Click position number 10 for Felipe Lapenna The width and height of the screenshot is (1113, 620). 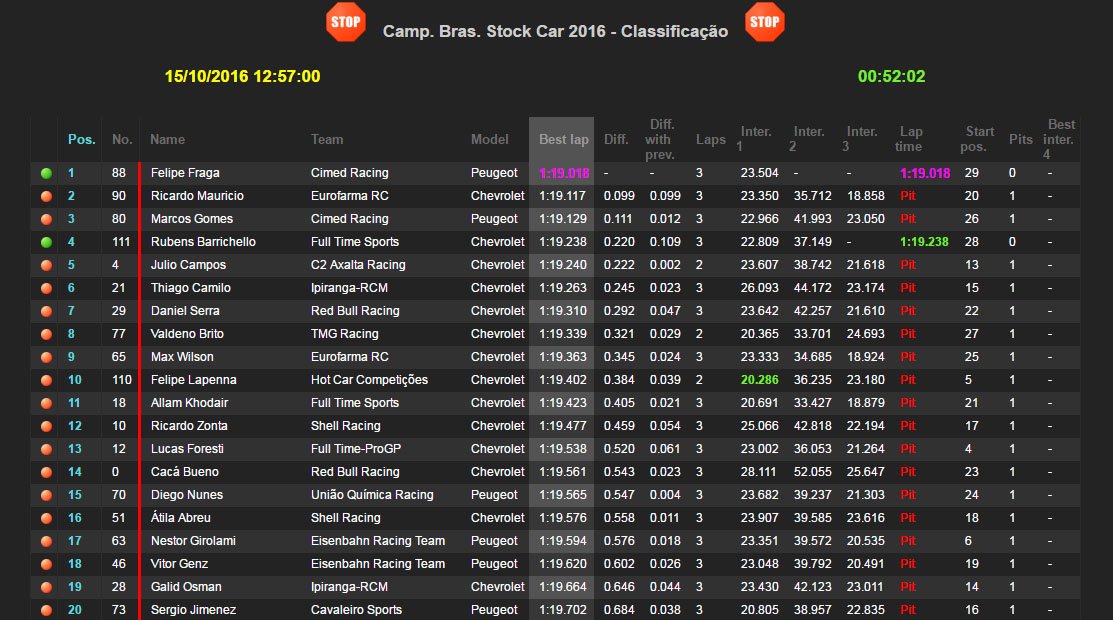(75, 380)
